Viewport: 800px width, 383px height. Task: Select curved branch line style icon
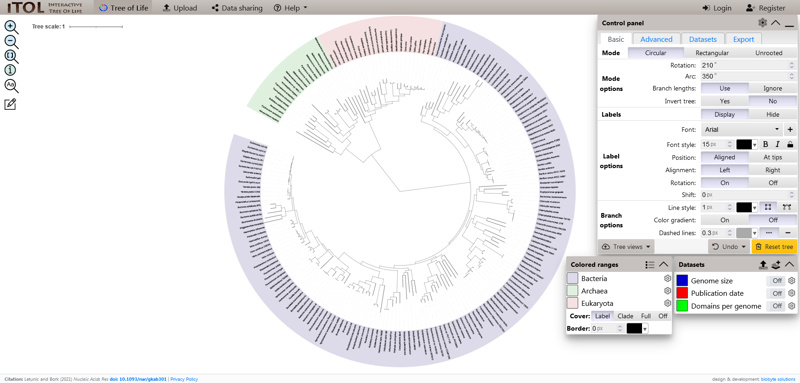click(x=786, y=207)
